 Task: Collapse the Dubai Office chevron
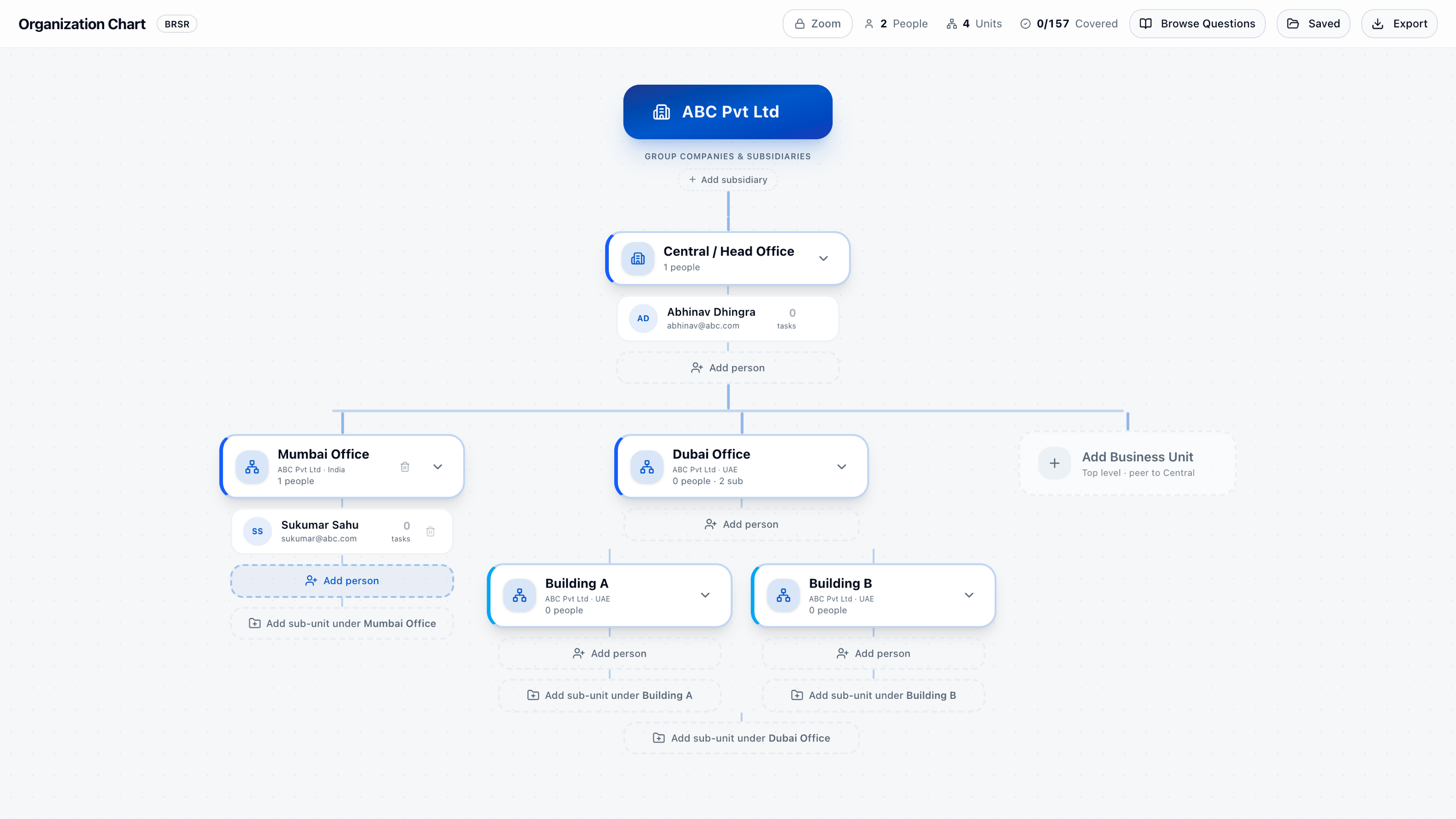click(841, 467)
